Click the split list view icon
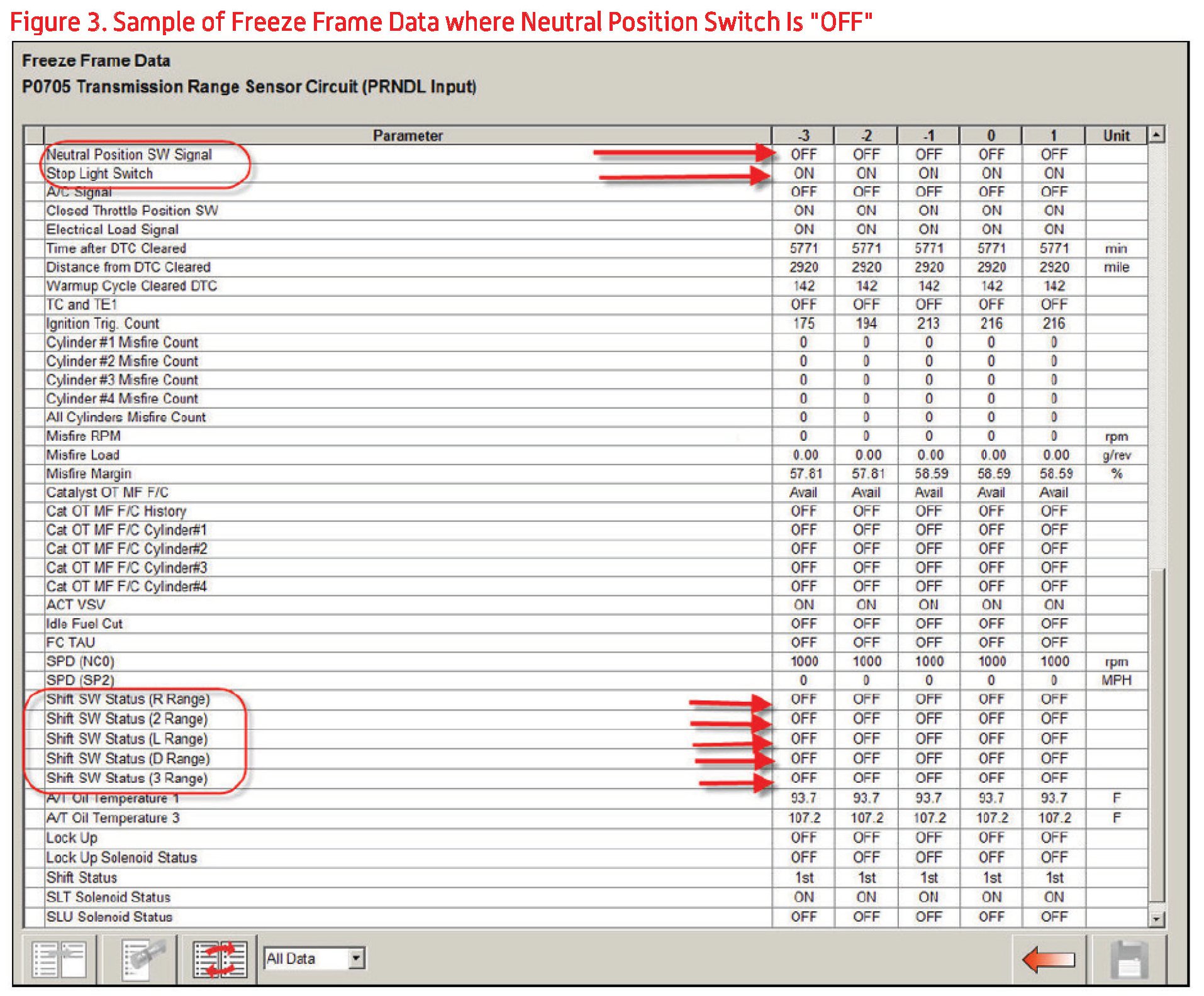 [x=59, y=959]
